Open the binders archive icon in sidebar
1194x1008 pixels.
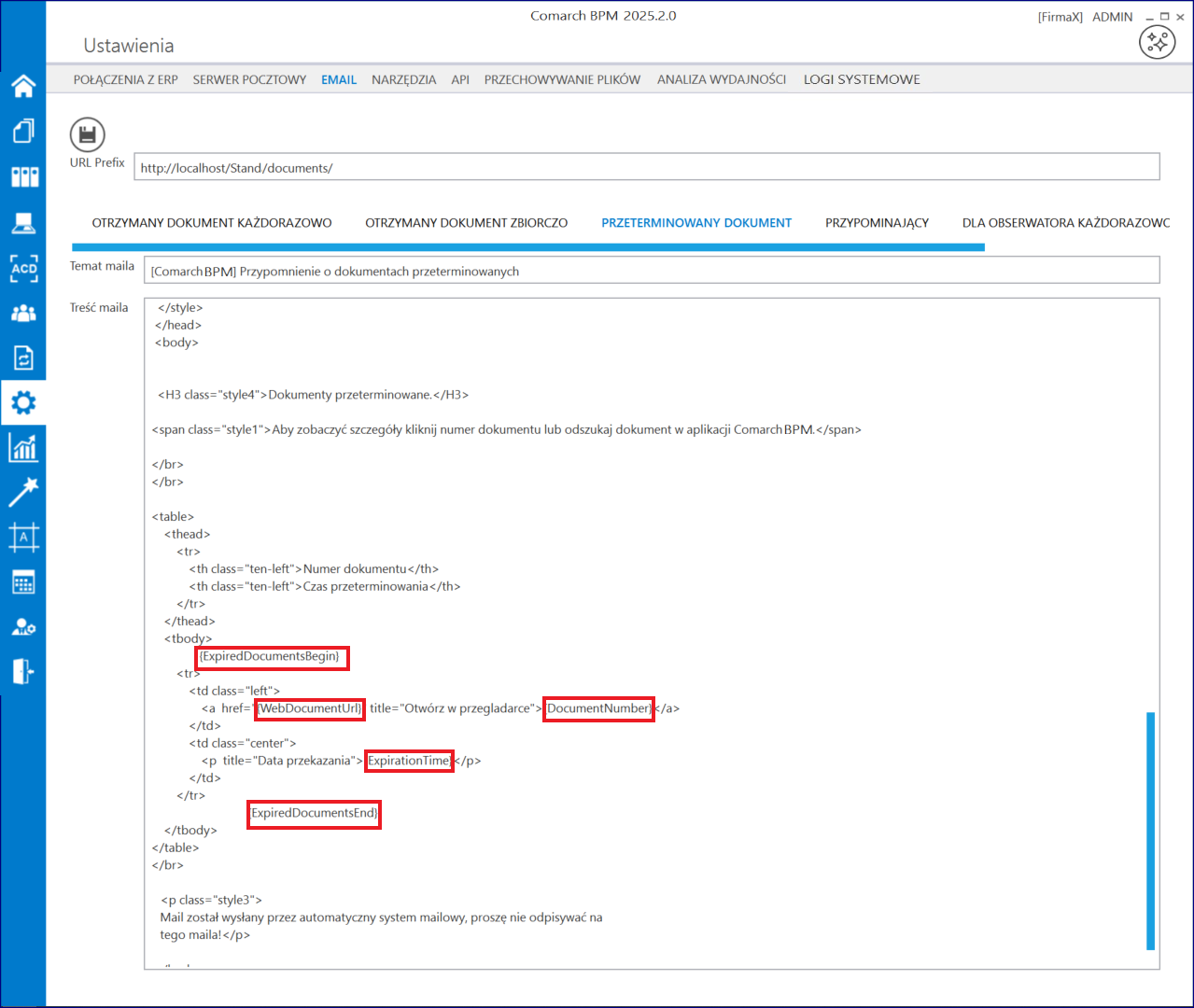23,176
